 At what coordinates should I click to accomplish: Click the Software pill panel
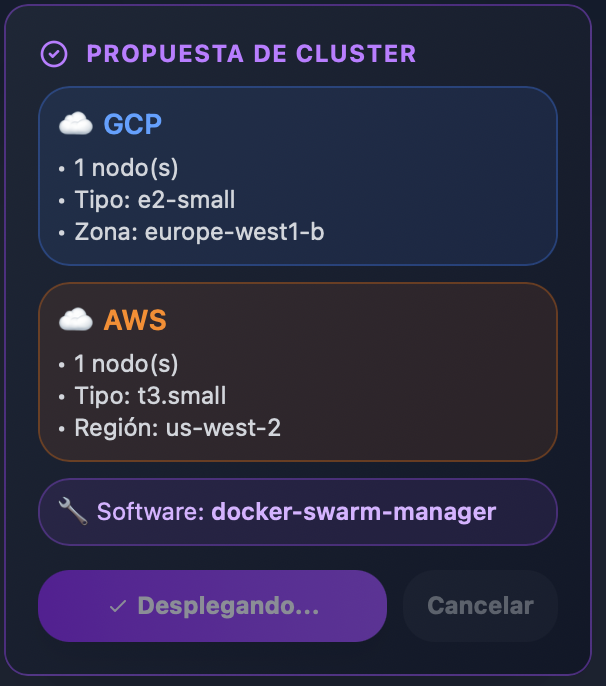coord(298,512)
